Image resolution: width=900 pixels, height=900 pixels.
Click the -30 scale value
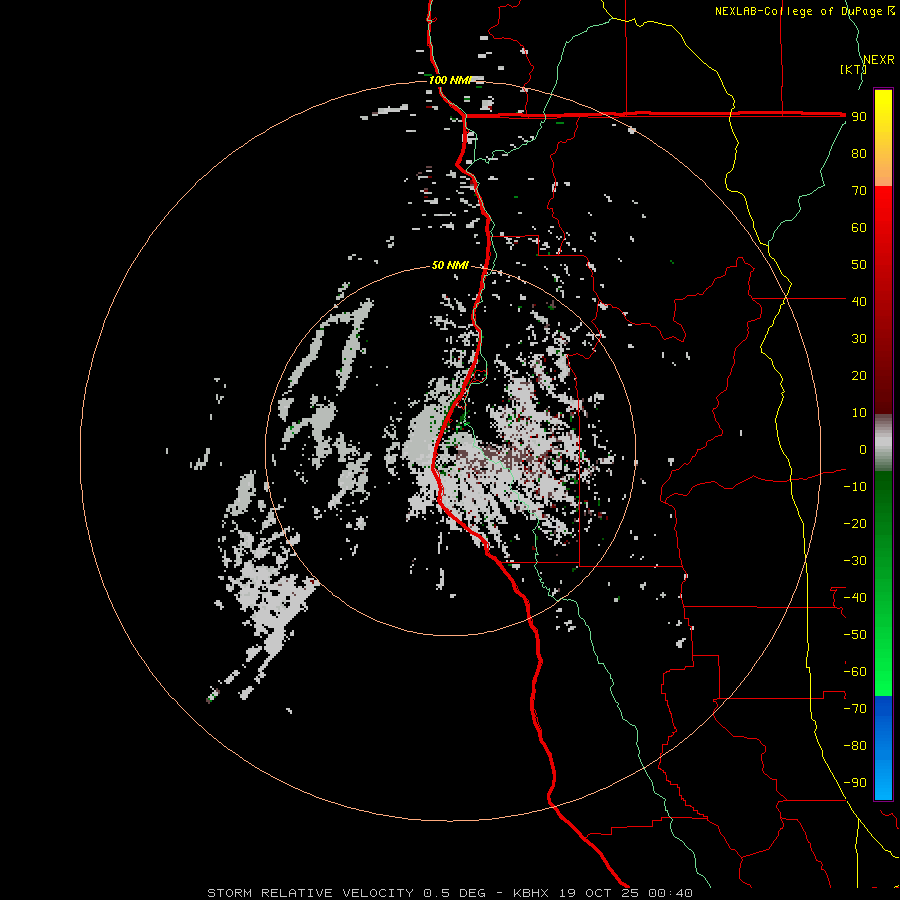tap(855, 561)
